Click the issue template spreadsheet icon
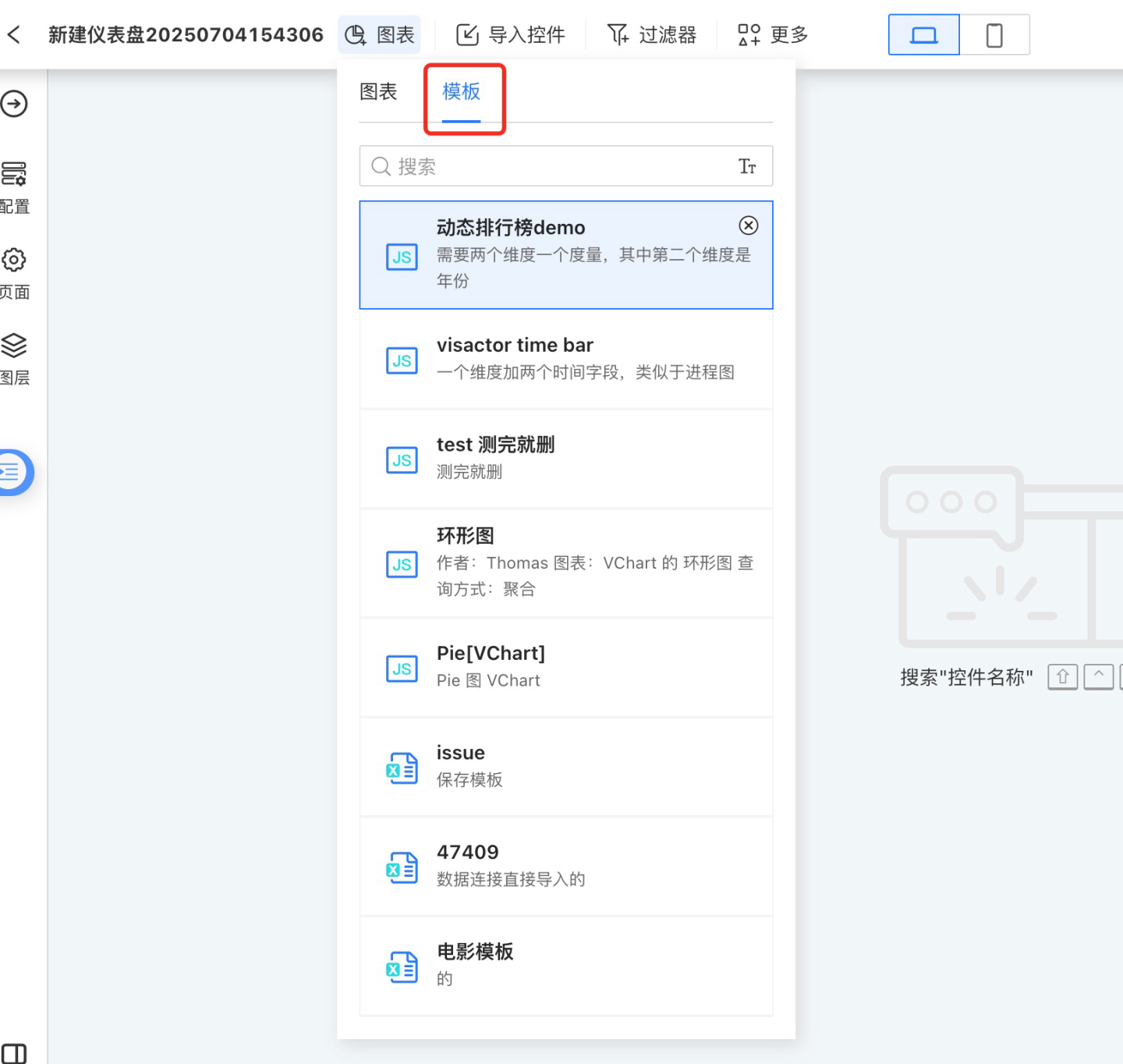This screenshot has width=1123, height=1064. click(402, 768)
